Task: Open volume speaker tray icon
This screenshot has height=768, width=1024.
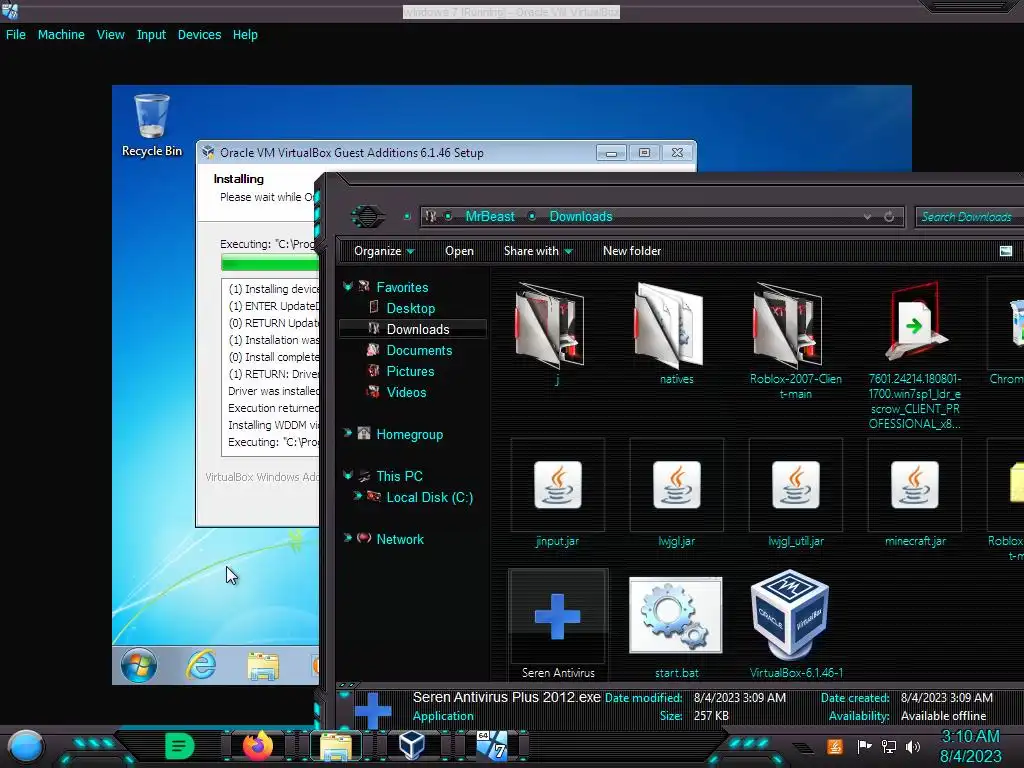Action: point(913,746)
